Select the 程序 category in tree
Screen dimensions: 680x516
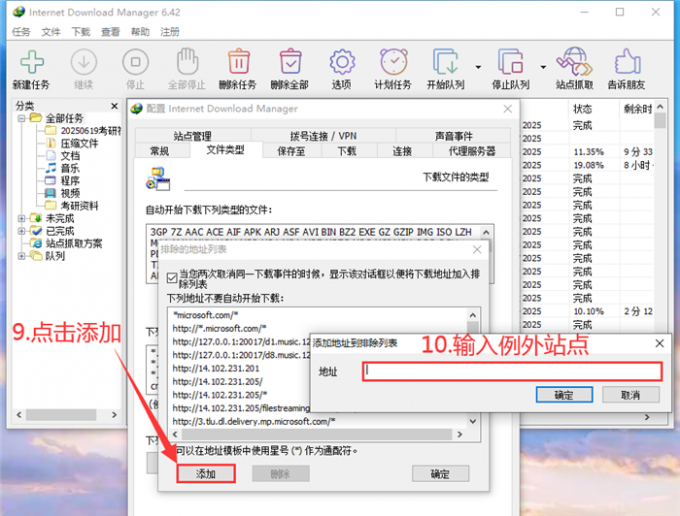coord(70,180)
